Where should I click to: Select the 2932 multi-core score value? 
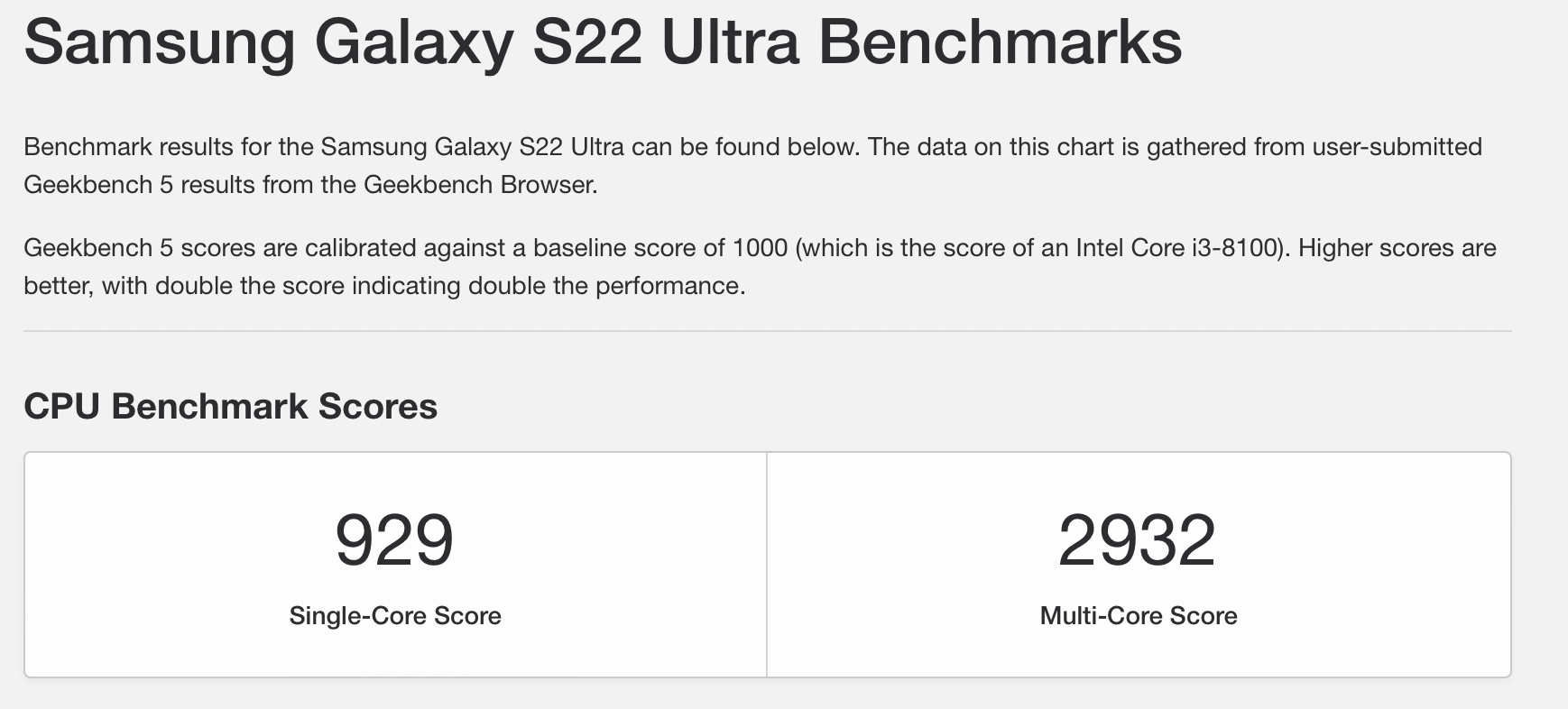[x=1138, y=540]
